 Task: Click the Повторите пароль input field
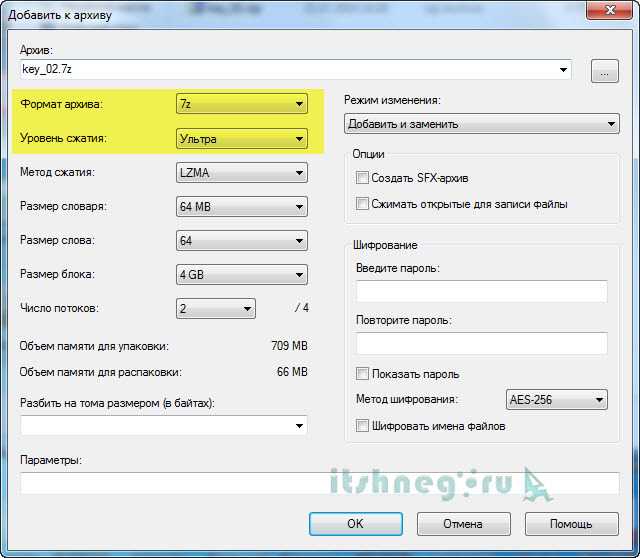(482, 343)
